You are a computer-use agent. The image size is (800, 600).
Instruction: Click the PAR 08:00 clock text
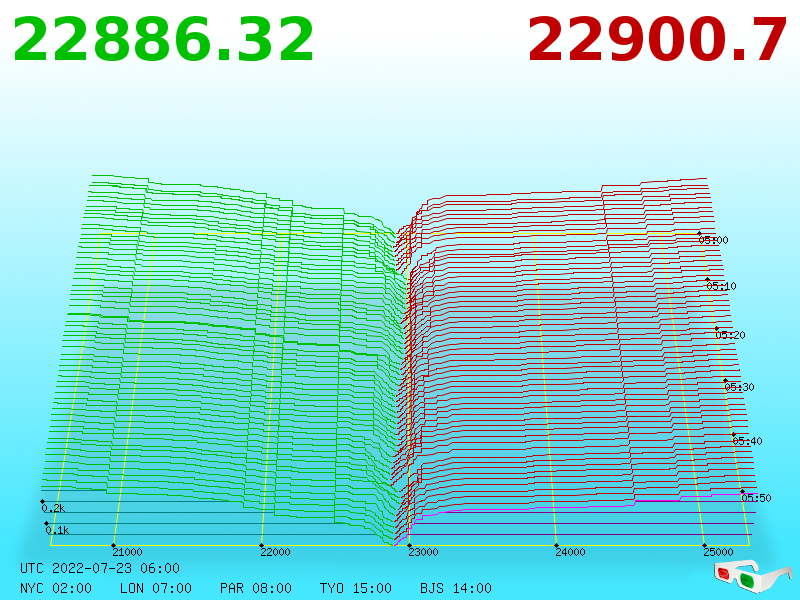256,588
